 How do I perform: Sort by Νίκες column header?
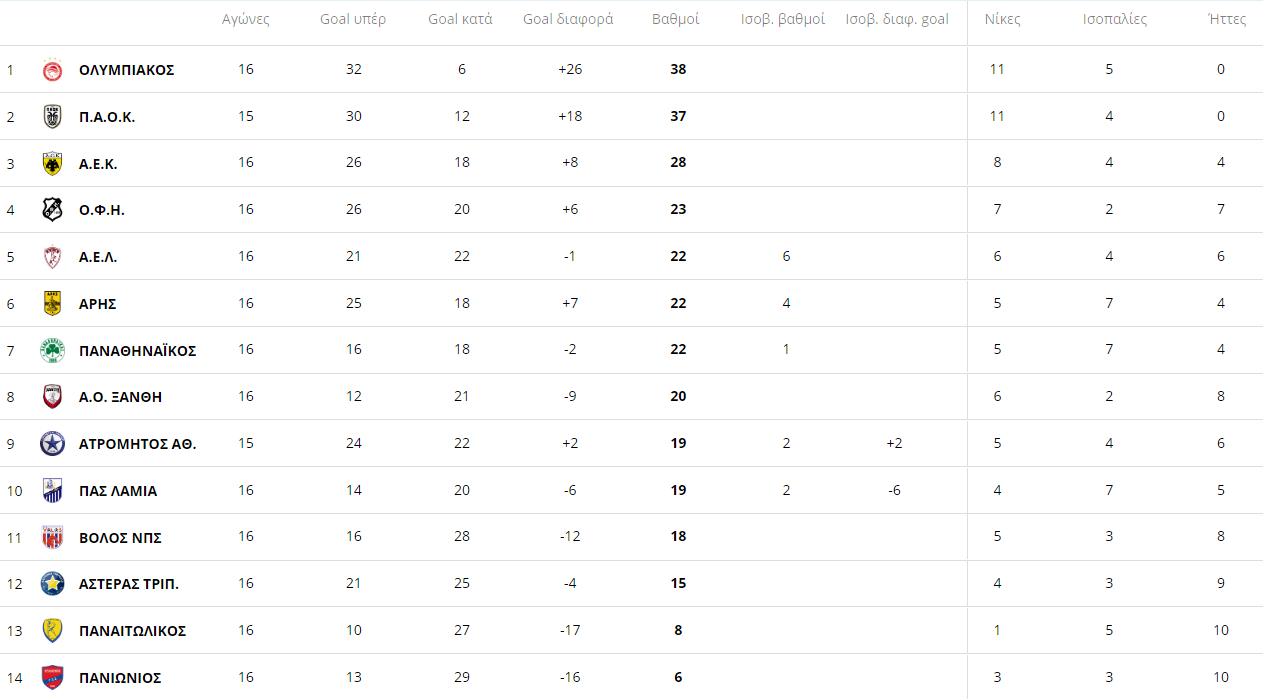[x=1002, y=20]
